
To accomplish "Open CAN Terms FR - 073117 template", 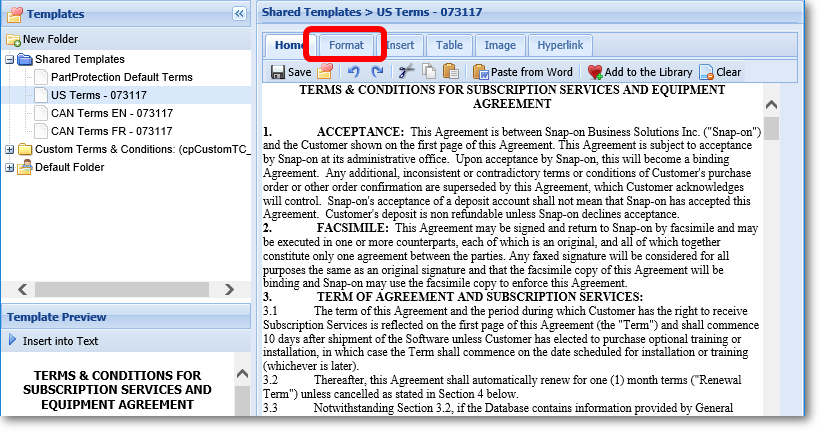I will click(x=111, y=131).
